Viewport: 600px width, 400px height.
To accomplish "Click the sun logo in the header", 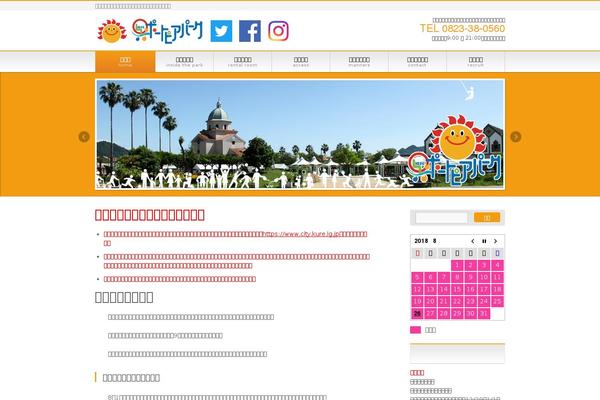I will point(112,31).
